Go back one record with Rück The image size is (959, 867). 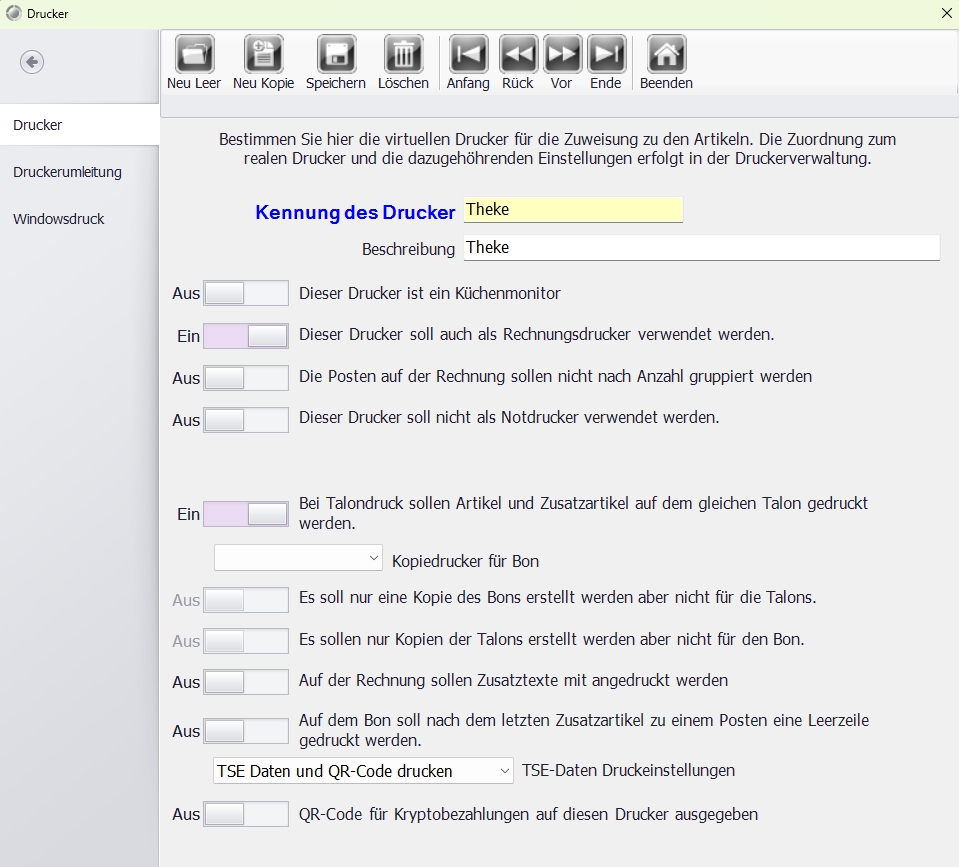coord(518,55)
